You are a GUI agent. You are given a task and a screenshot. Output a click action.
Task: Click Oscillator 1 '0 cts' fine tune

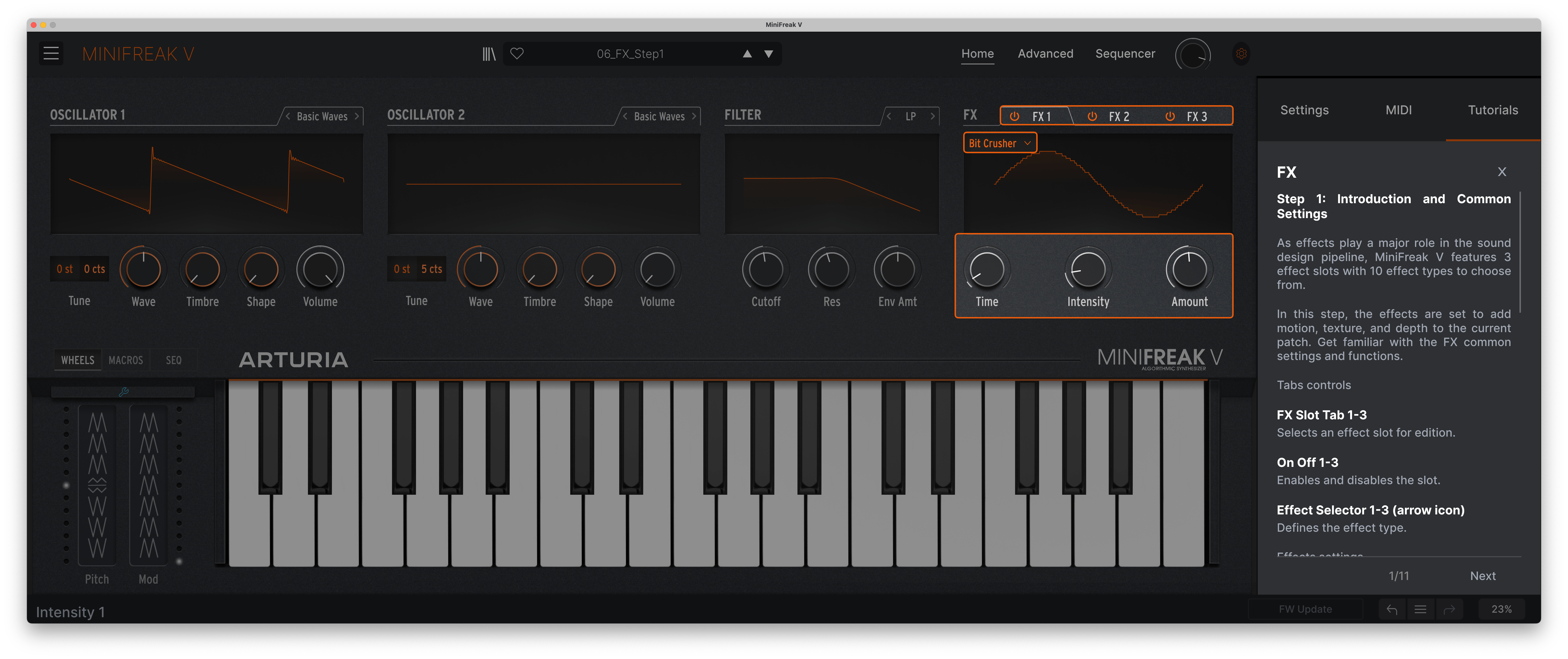[x=94, y=269]
